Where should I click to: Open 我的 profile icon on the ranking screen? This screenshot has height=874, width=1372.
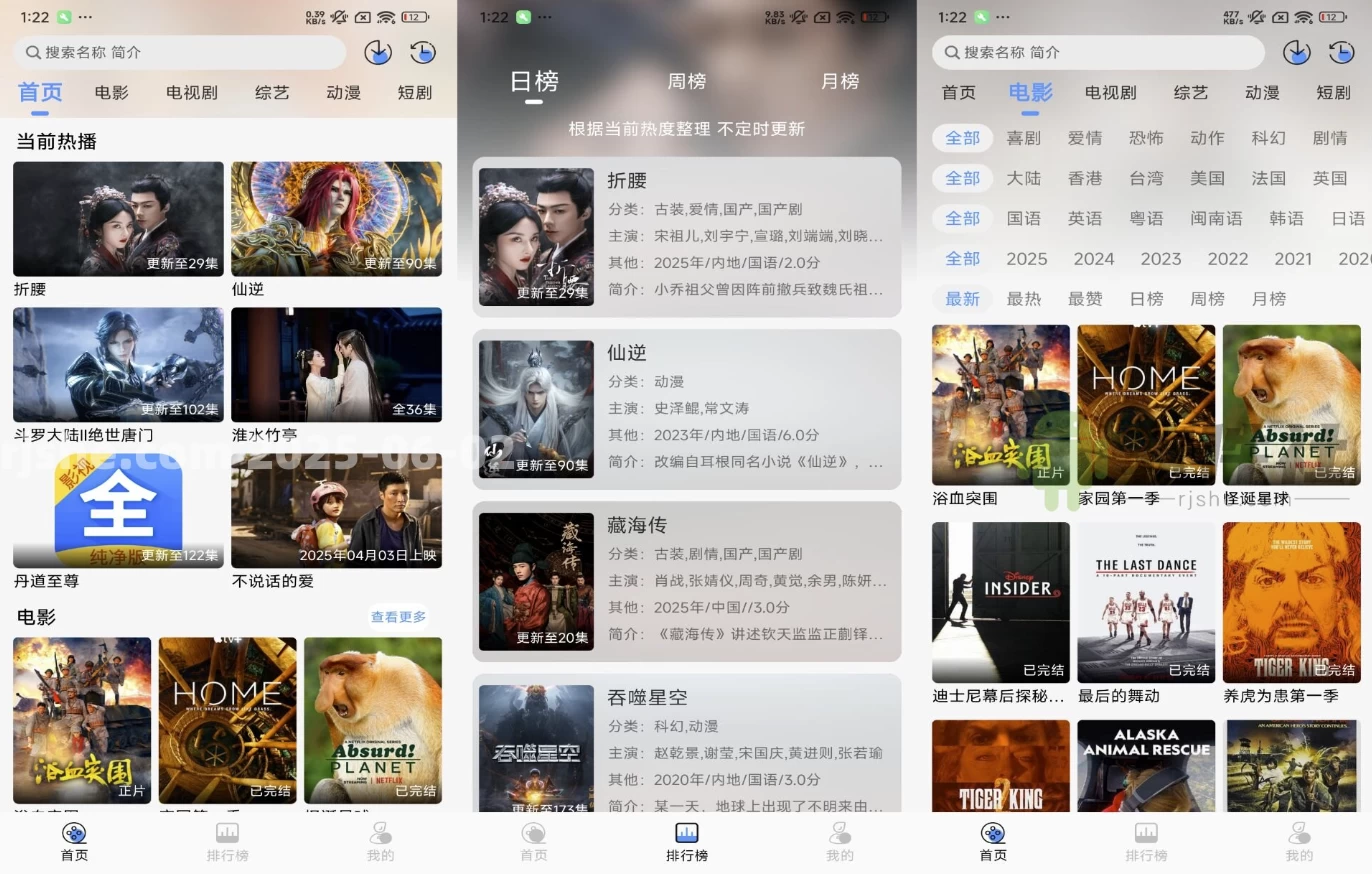point(840,833)
